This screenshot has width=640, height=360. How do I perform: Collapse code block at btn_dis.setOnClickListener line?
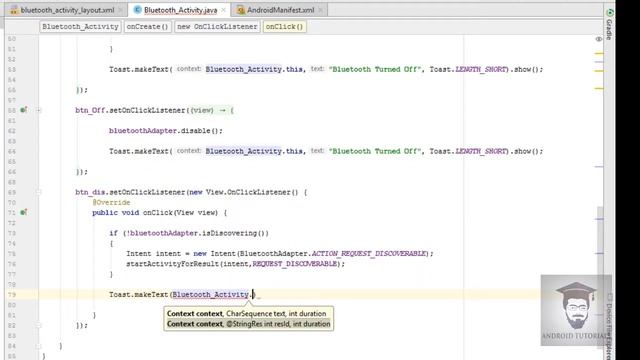pos(38,192)
